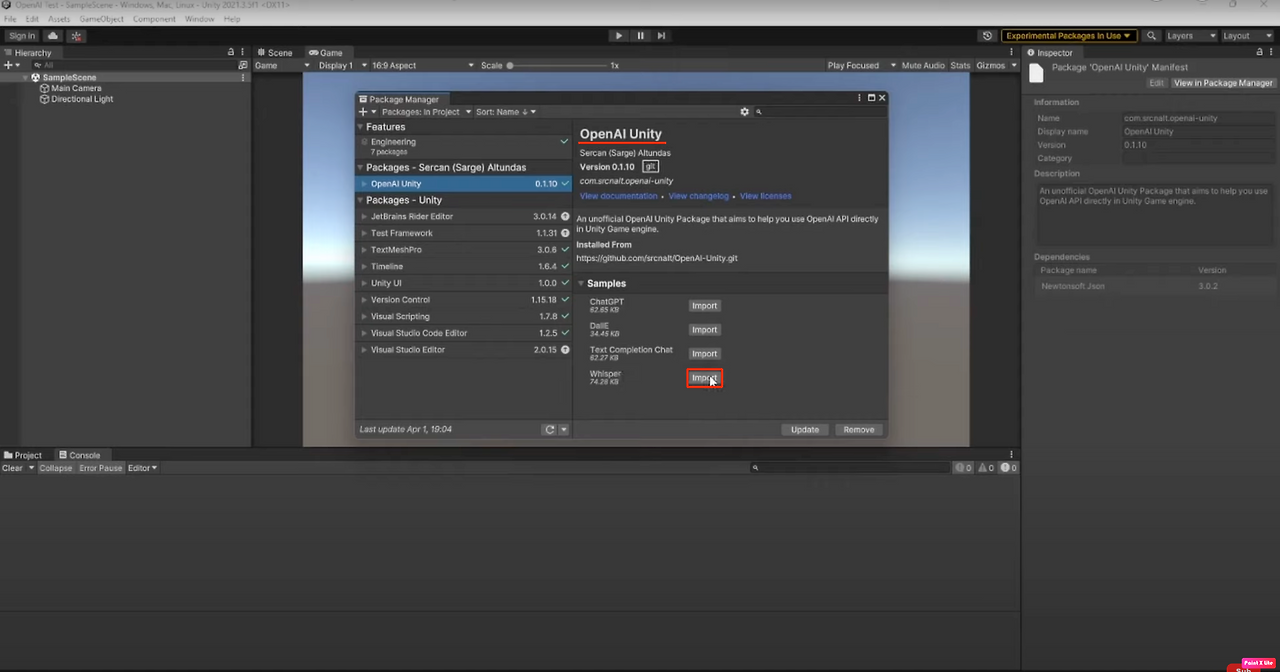1280x672 pixels.
Task: Toggle Mute Audio in the Game view
Action: [x=921, y=64]
